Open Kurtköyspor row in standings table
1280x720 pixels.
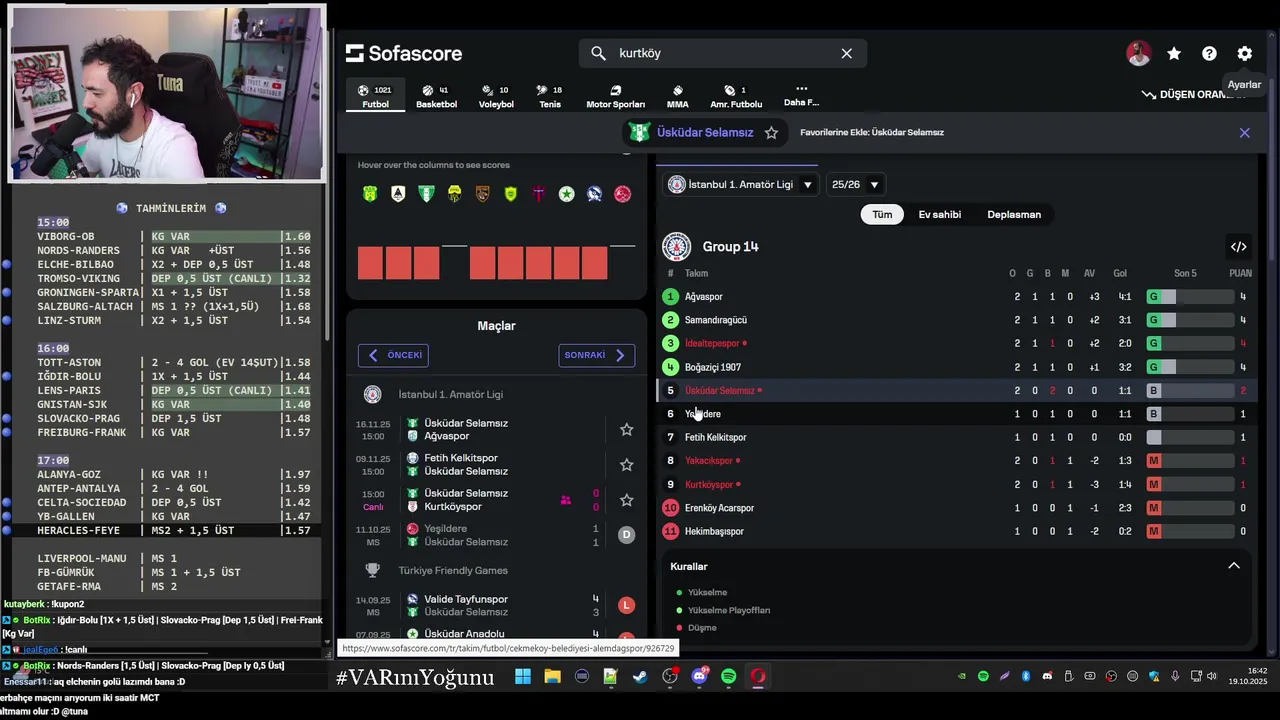[x=957, y=484]
